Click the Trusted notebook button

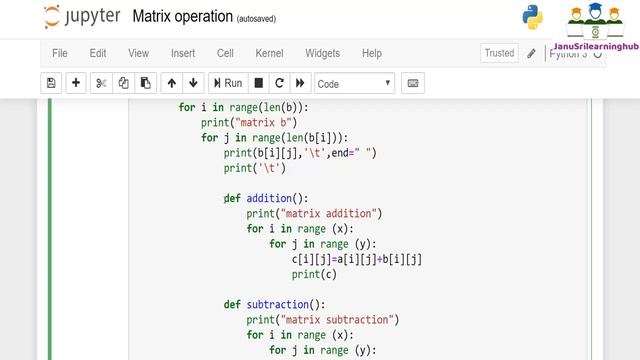pos(499,53)
